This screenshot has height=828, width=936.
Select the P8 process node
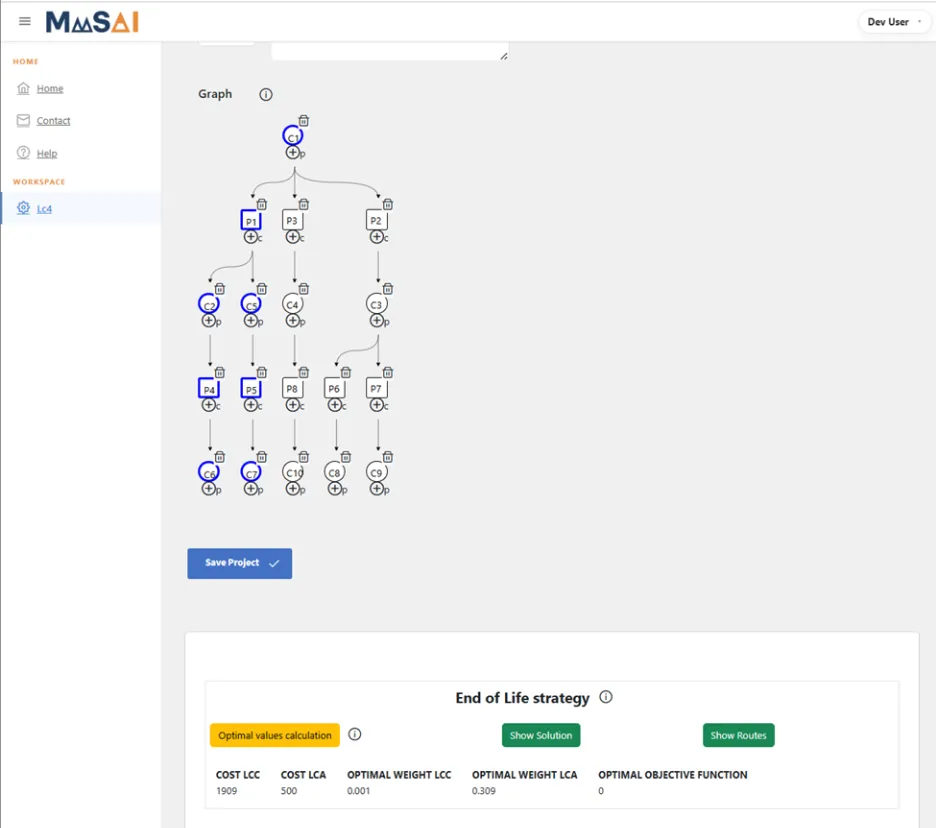click(x=292, y=389)
